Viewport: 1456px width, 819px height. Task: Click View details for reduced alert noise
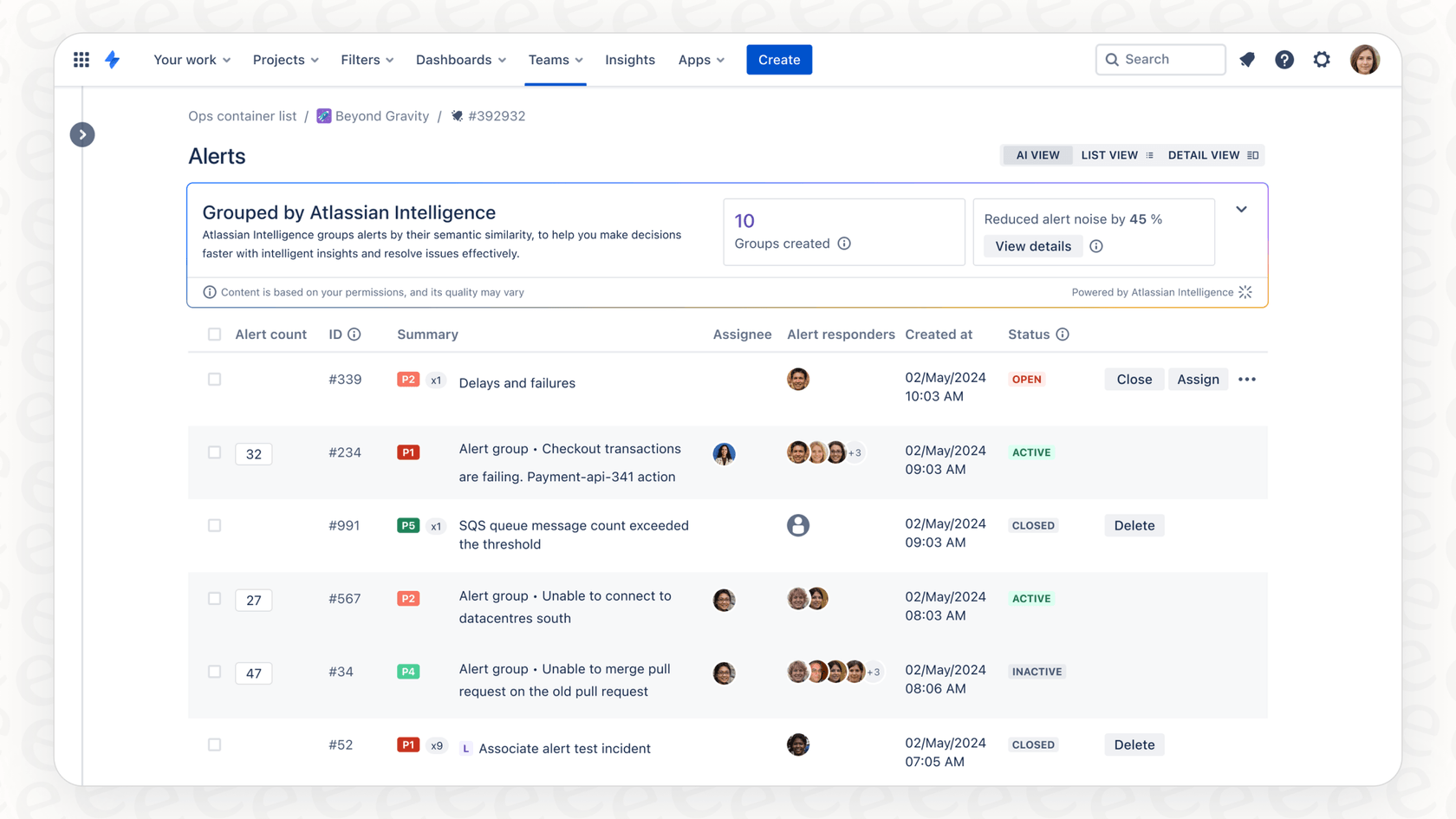(1032, 246)
